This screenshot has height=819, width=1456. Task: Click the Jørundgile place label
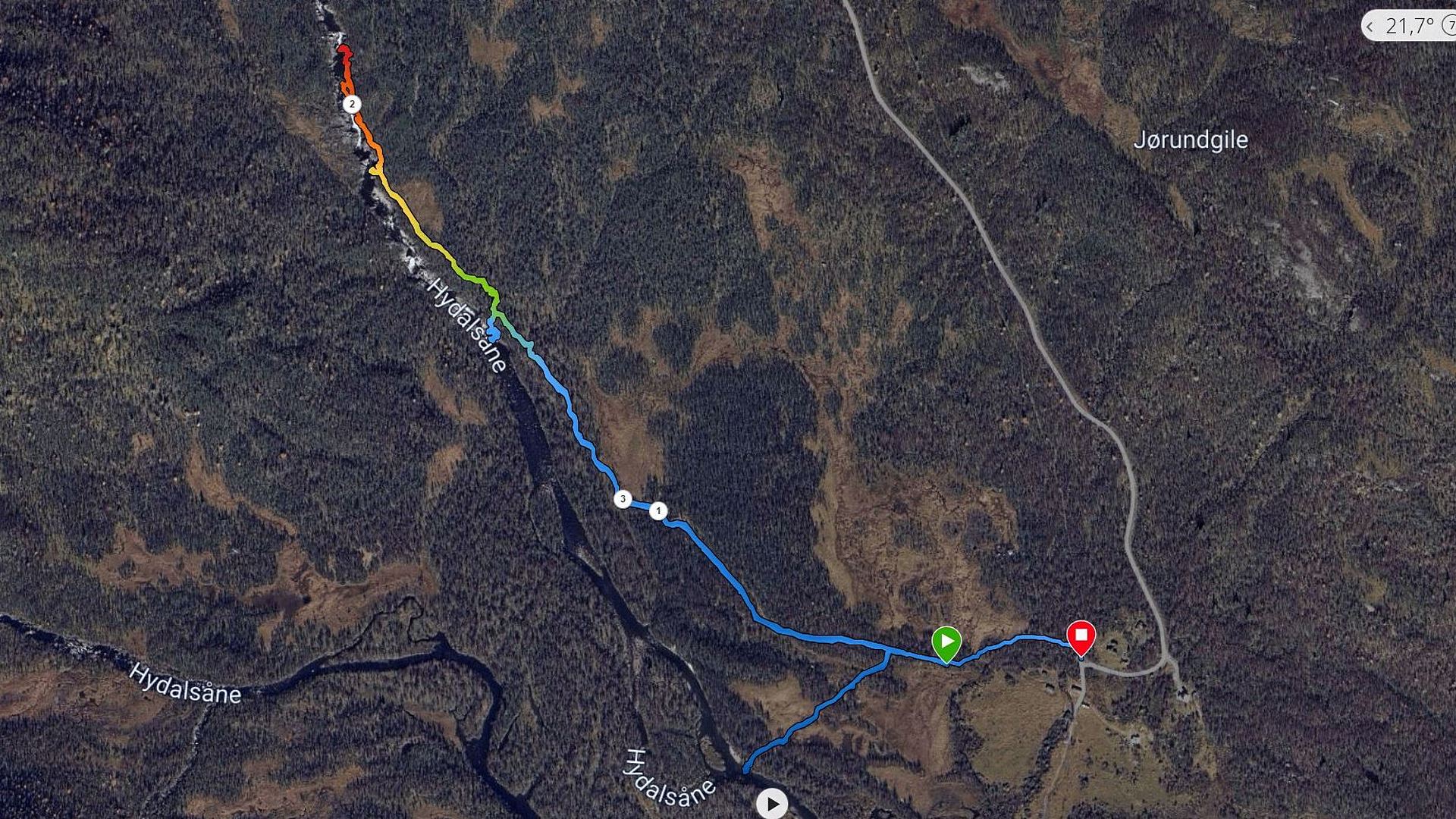tap(1191, 140)
